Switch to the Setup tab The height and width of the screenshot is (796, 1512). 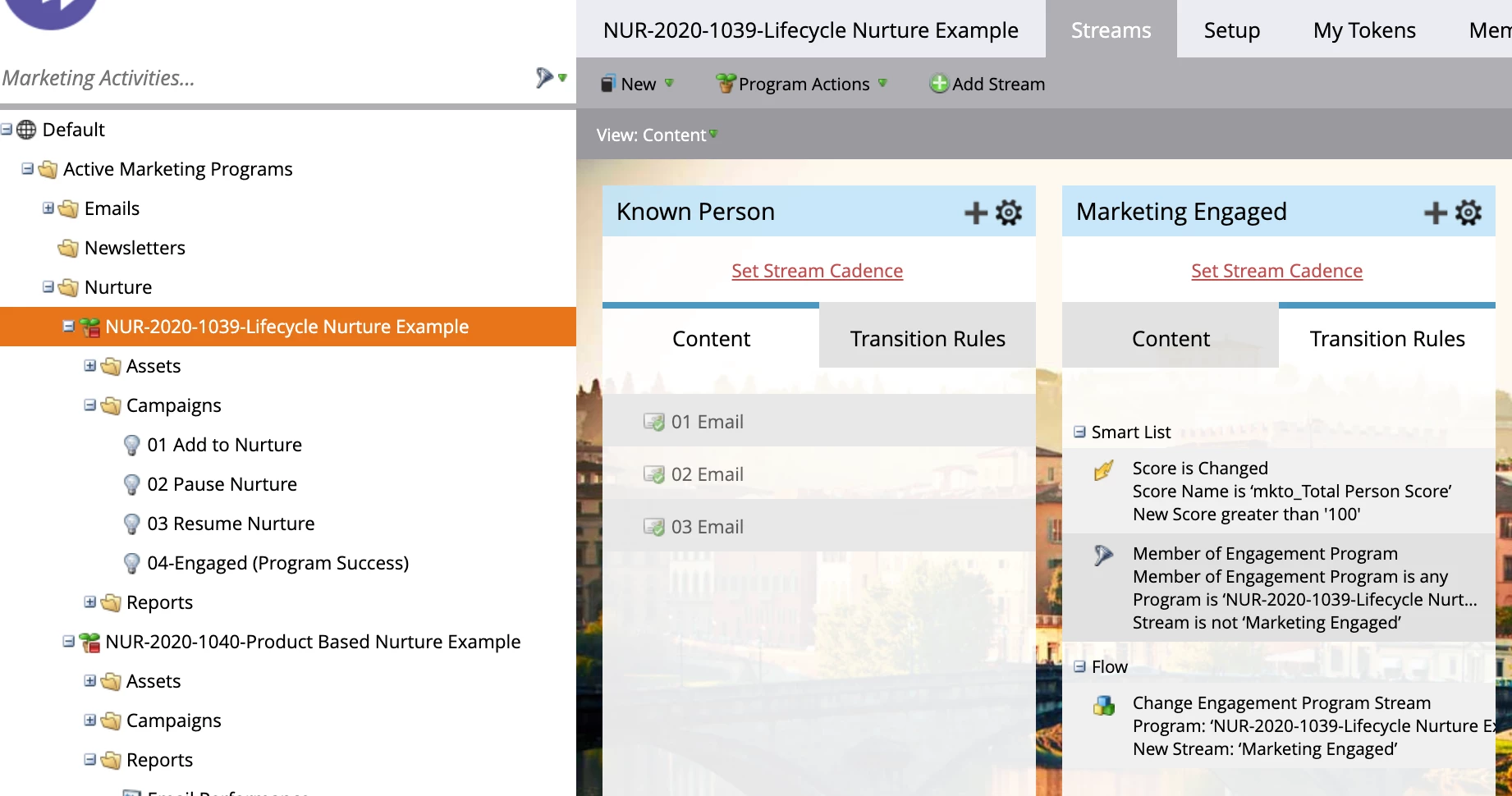tap(1231, 30)
